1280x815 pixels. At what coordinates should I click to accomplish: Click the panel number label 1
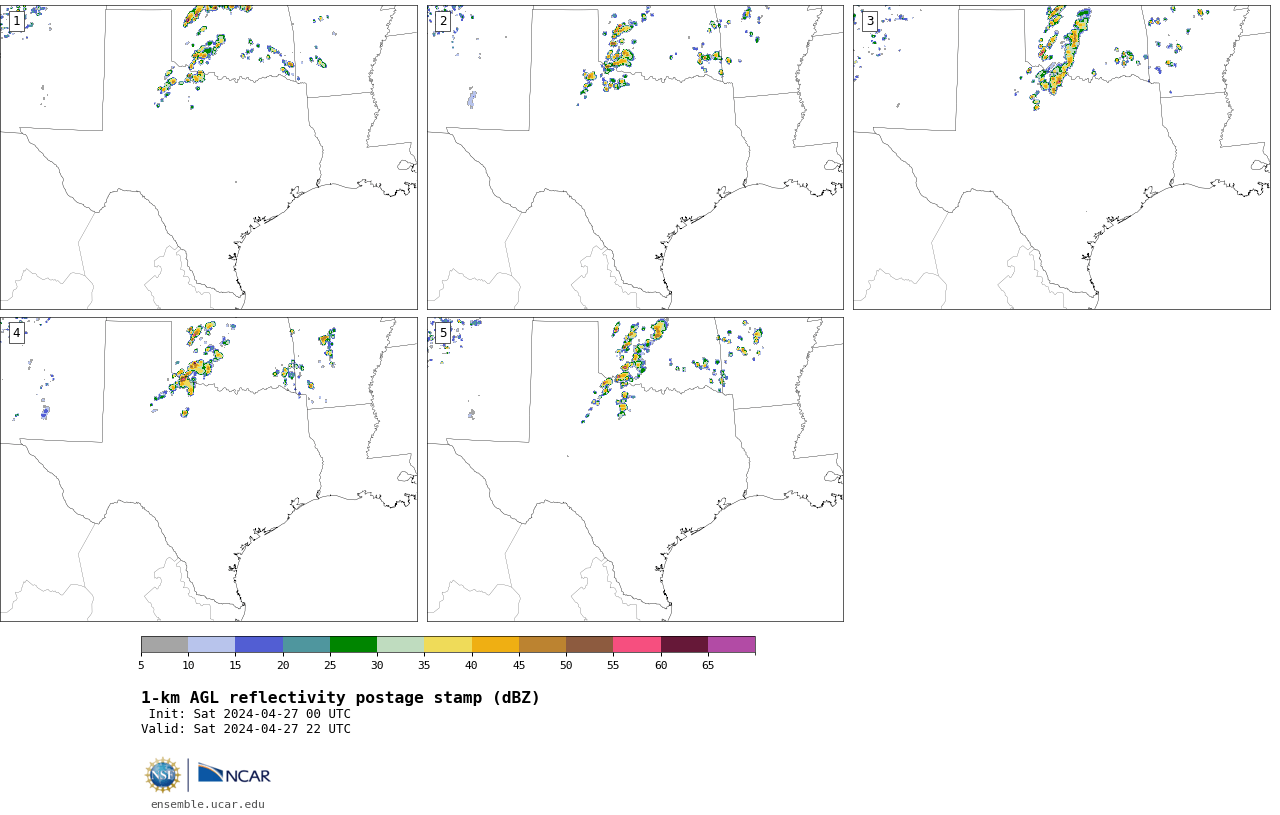[x=16, y=21]
